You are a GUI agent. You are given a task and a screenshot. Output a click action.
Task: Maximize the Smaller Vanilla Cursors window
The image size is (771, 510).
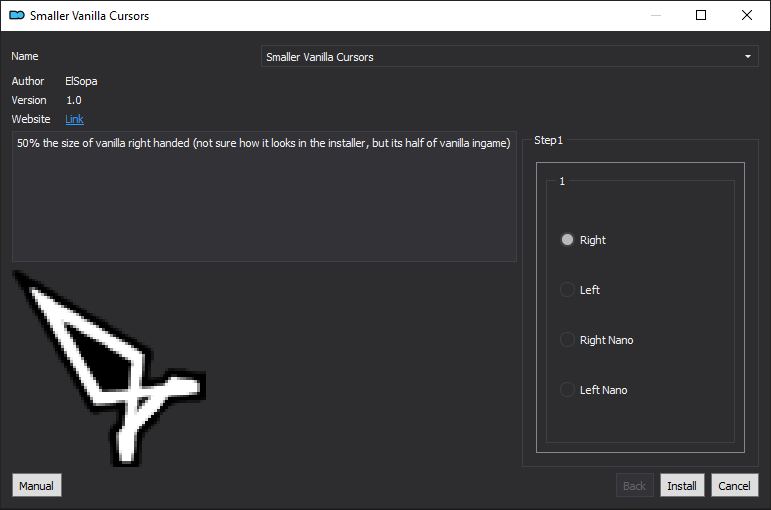click(701, 15)
